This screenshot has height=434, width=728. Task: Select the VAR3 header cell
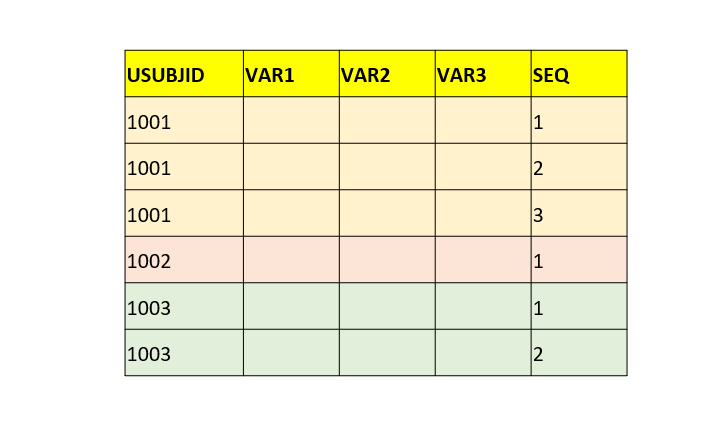pyautogui.click(x=483, y=74)
